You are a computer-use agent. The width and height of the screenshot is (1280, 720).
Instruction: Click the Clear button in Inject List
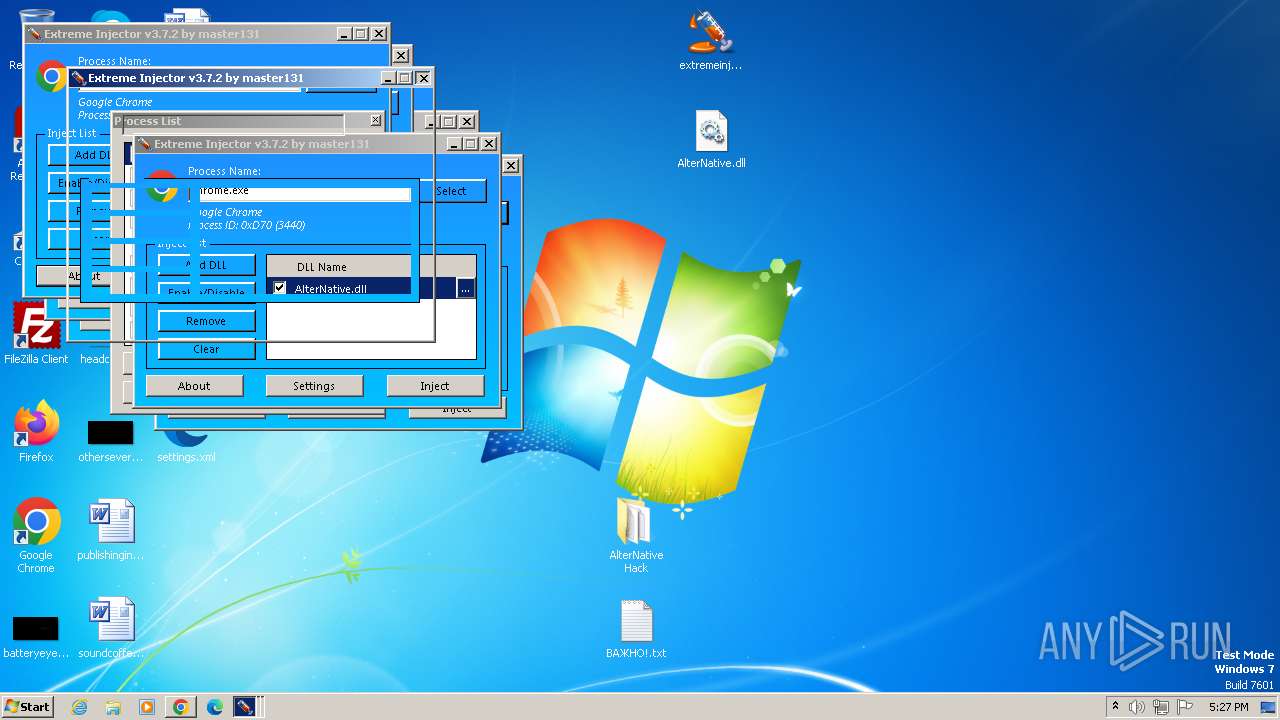pos(206,349)
